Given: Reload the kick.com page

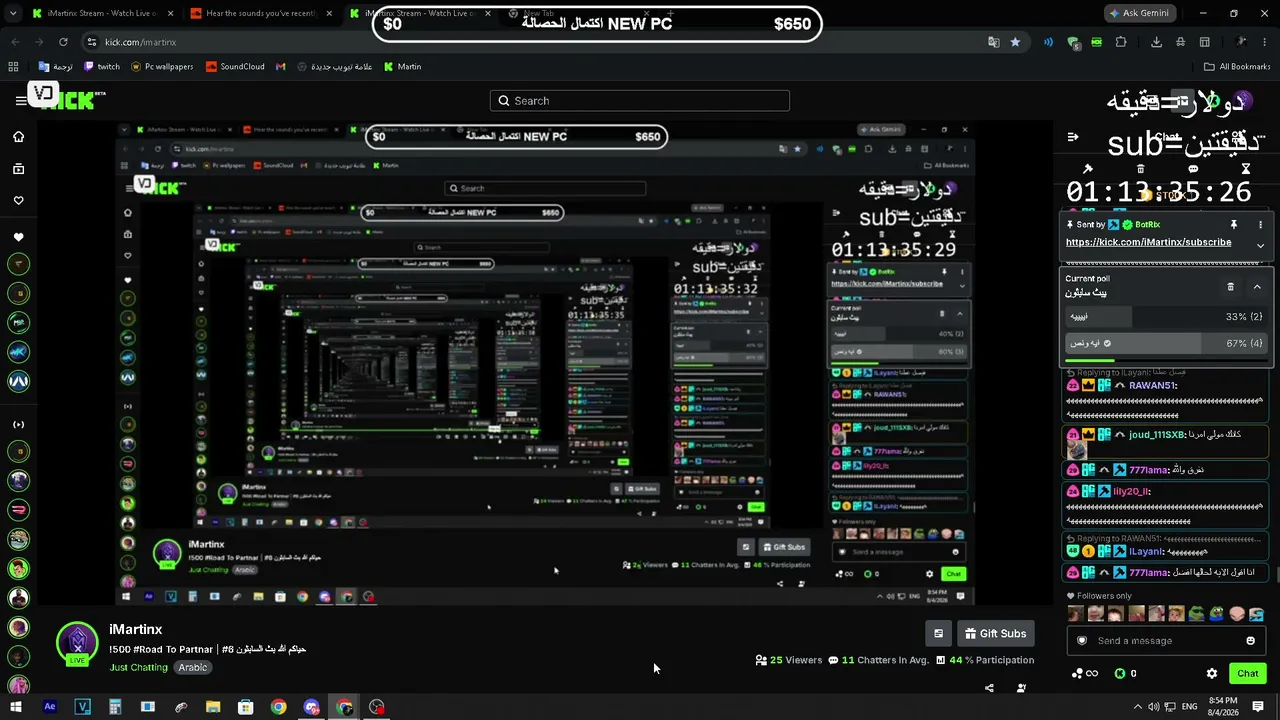Looking at the screenshot, I should pos(63,42).
